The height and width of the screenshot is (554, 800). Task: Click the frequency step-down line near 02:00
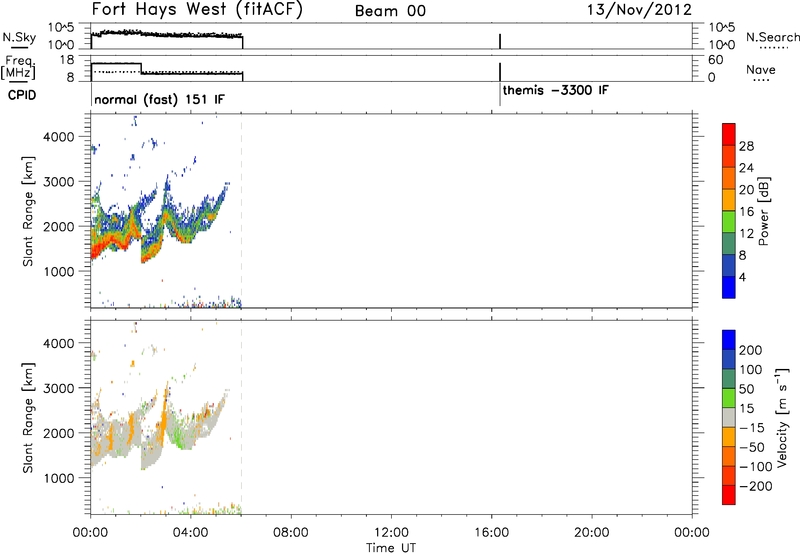tap(141, 68)
